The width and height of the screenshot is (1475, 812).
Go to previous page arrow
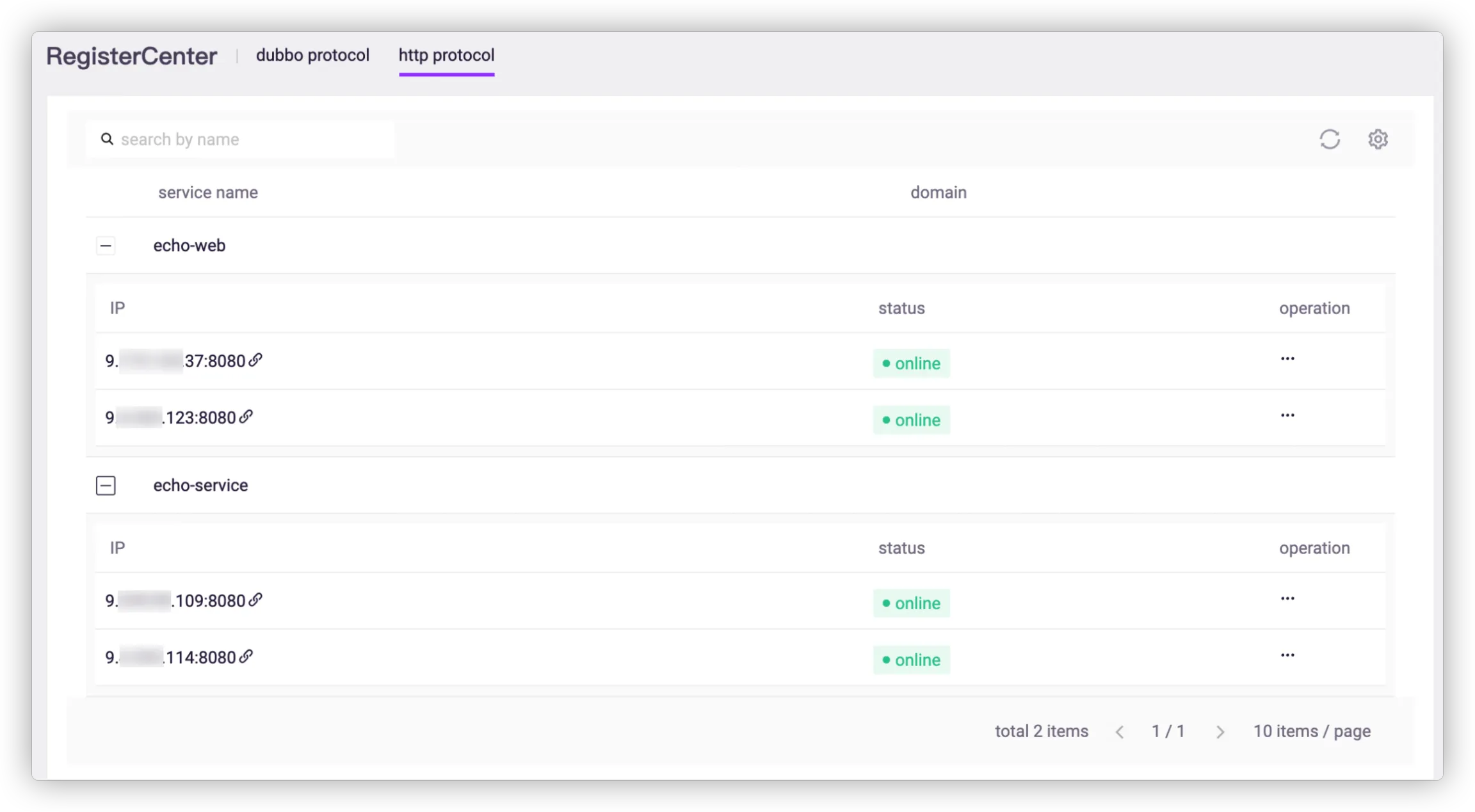[1119, 732]
